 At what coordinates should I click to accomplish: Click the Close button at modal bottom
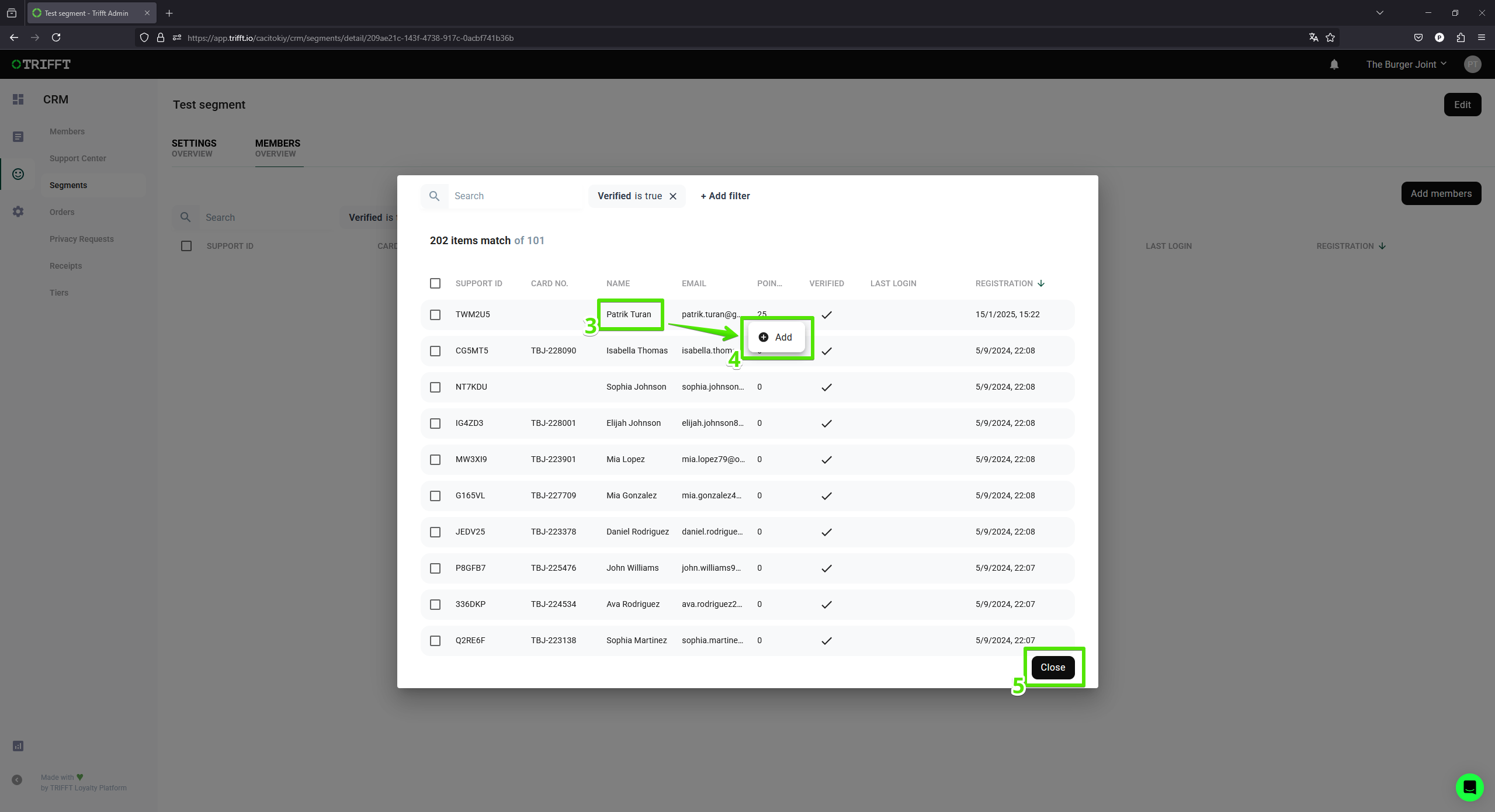click(1053, 667)
